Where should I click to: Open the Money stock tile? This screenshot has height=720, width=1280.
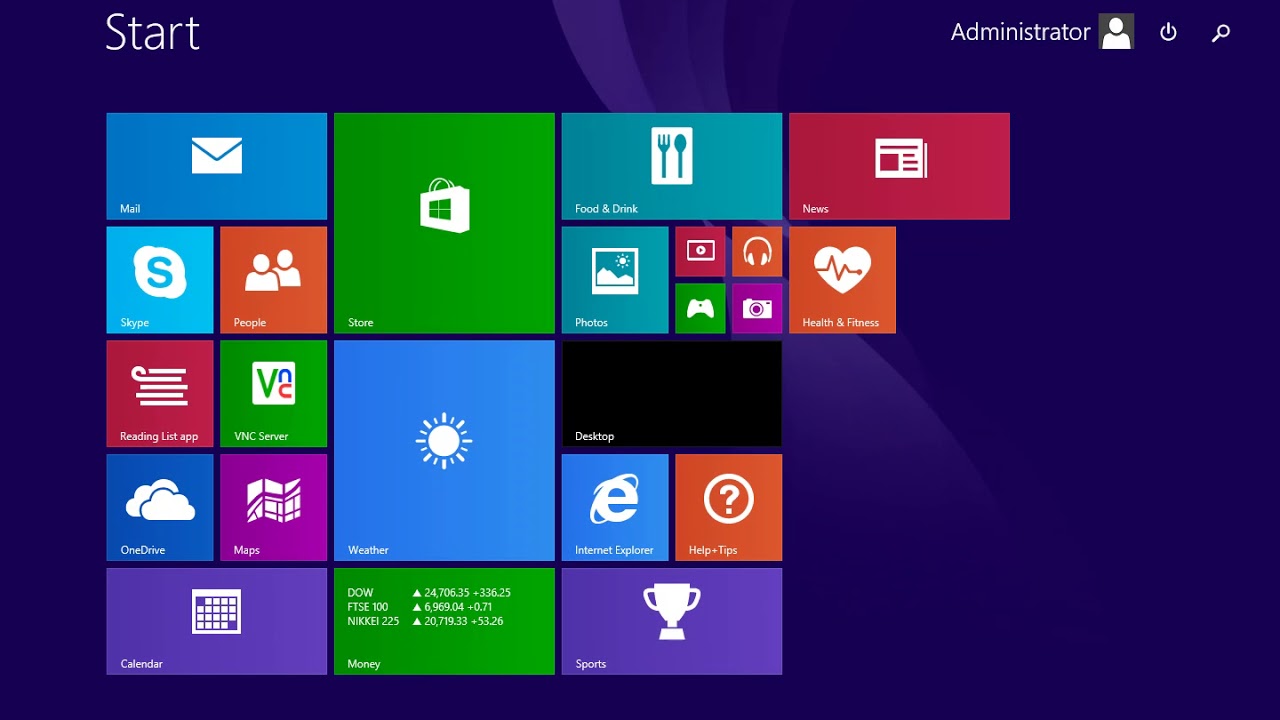(x=444, y=622)
